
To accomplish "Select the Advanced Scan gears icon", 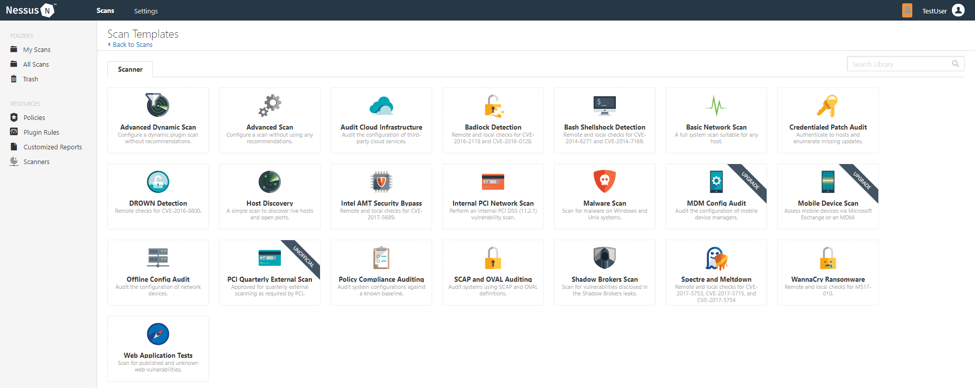I will [270, 106].
